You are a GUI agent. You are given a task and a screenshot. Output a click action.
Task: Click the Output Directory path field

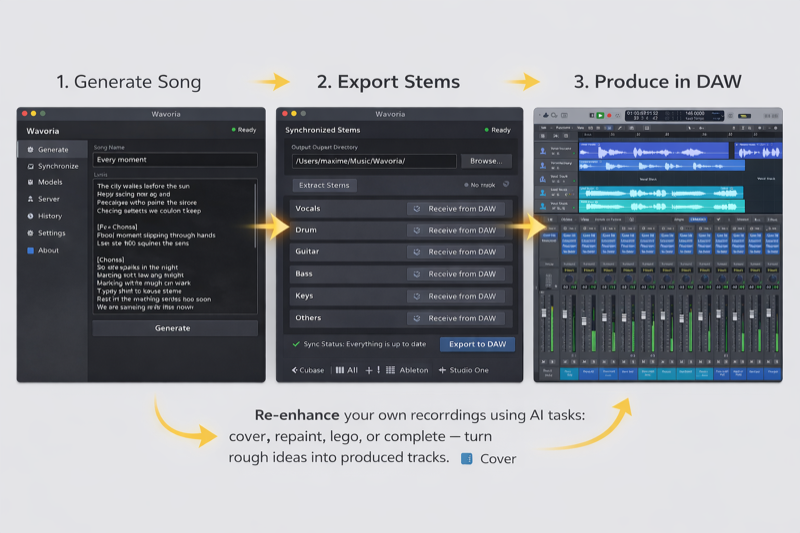point(374,161)
